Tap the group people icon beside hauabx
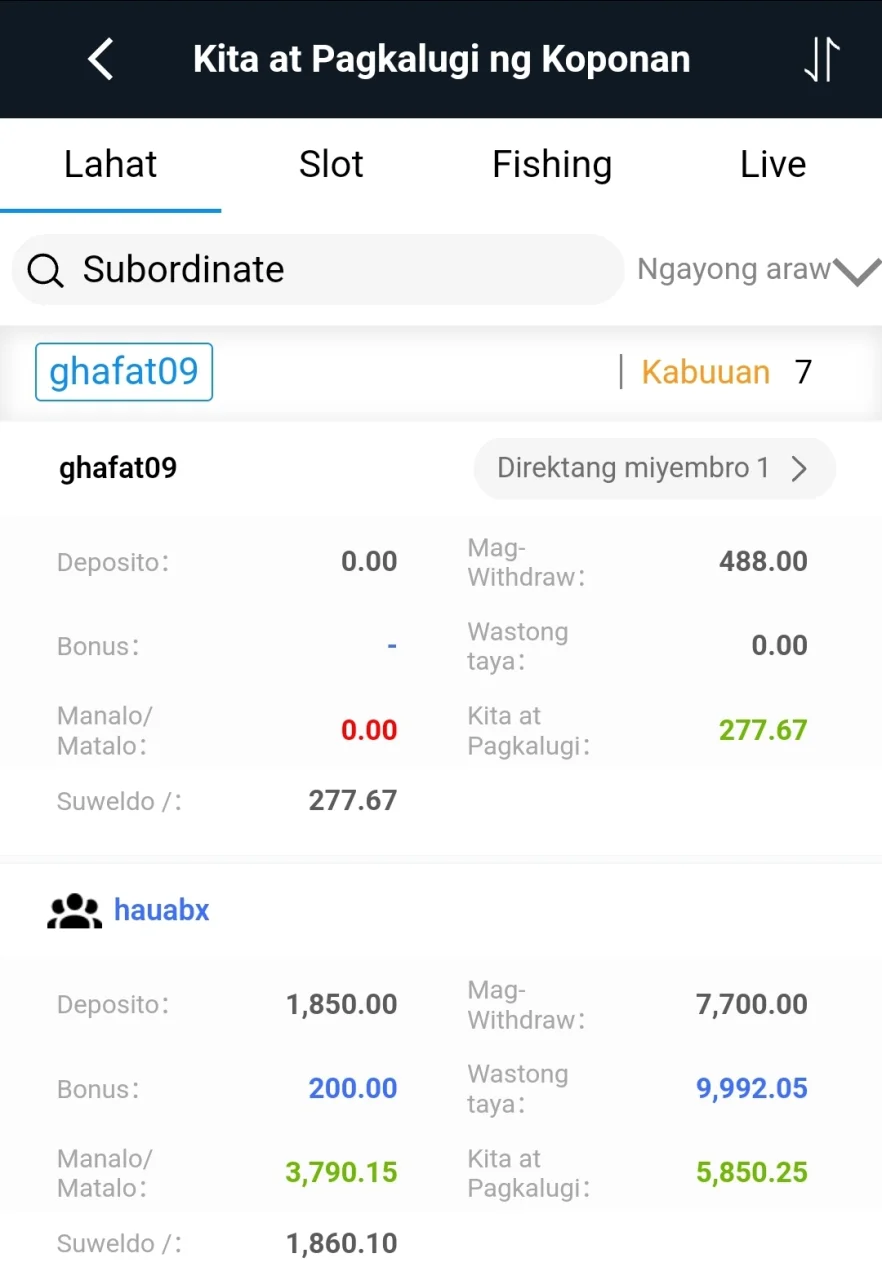This screenshot has width=882, height=1280. [75, 911]
